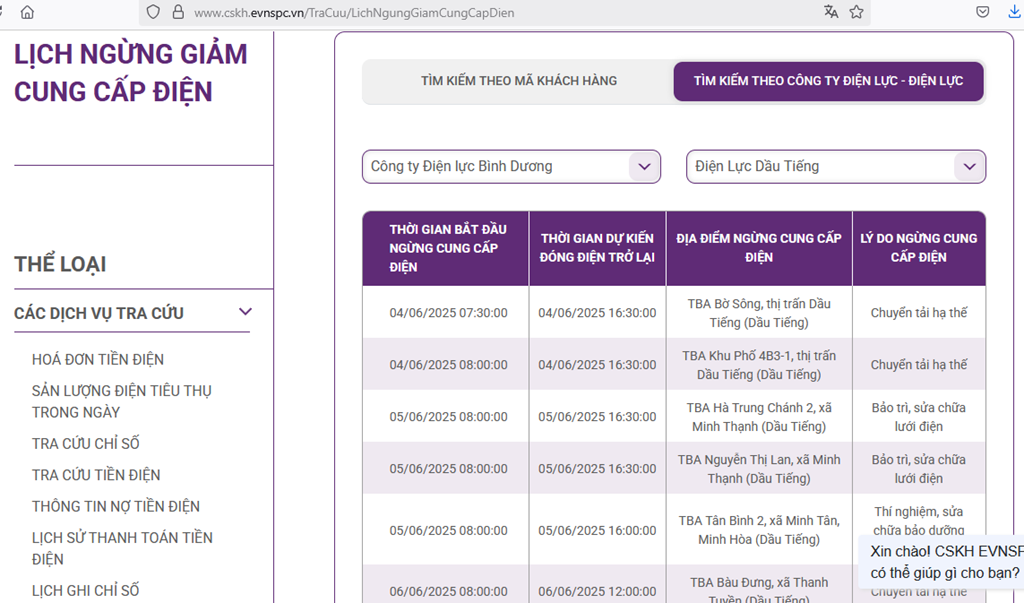Open the HOÁ ĐƠN TIỀN ĐIỆN link
The height and width of the screenshot is (603, 1024).
(x=98, y=359)
